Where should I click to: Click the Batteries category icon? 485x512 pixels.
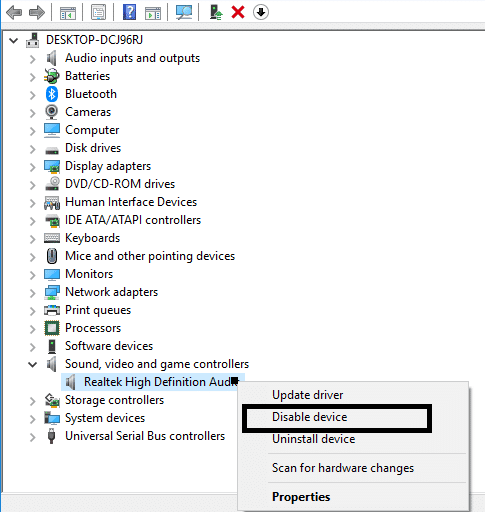[52, 76]
